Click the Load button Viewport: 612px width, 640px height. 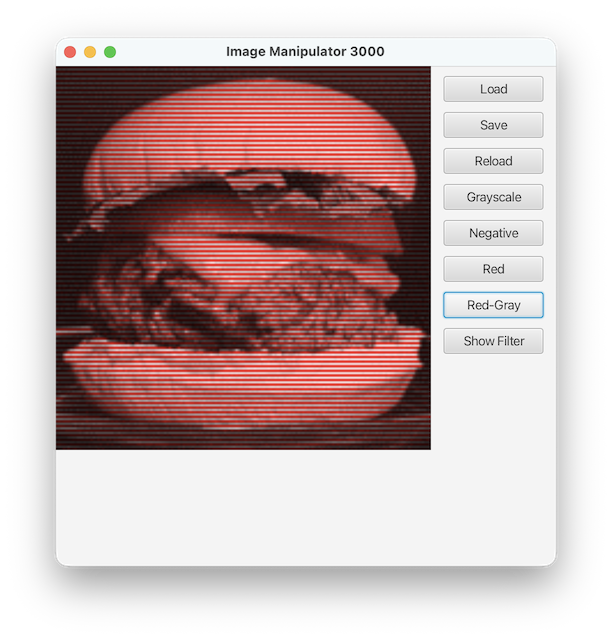point(493,89)
